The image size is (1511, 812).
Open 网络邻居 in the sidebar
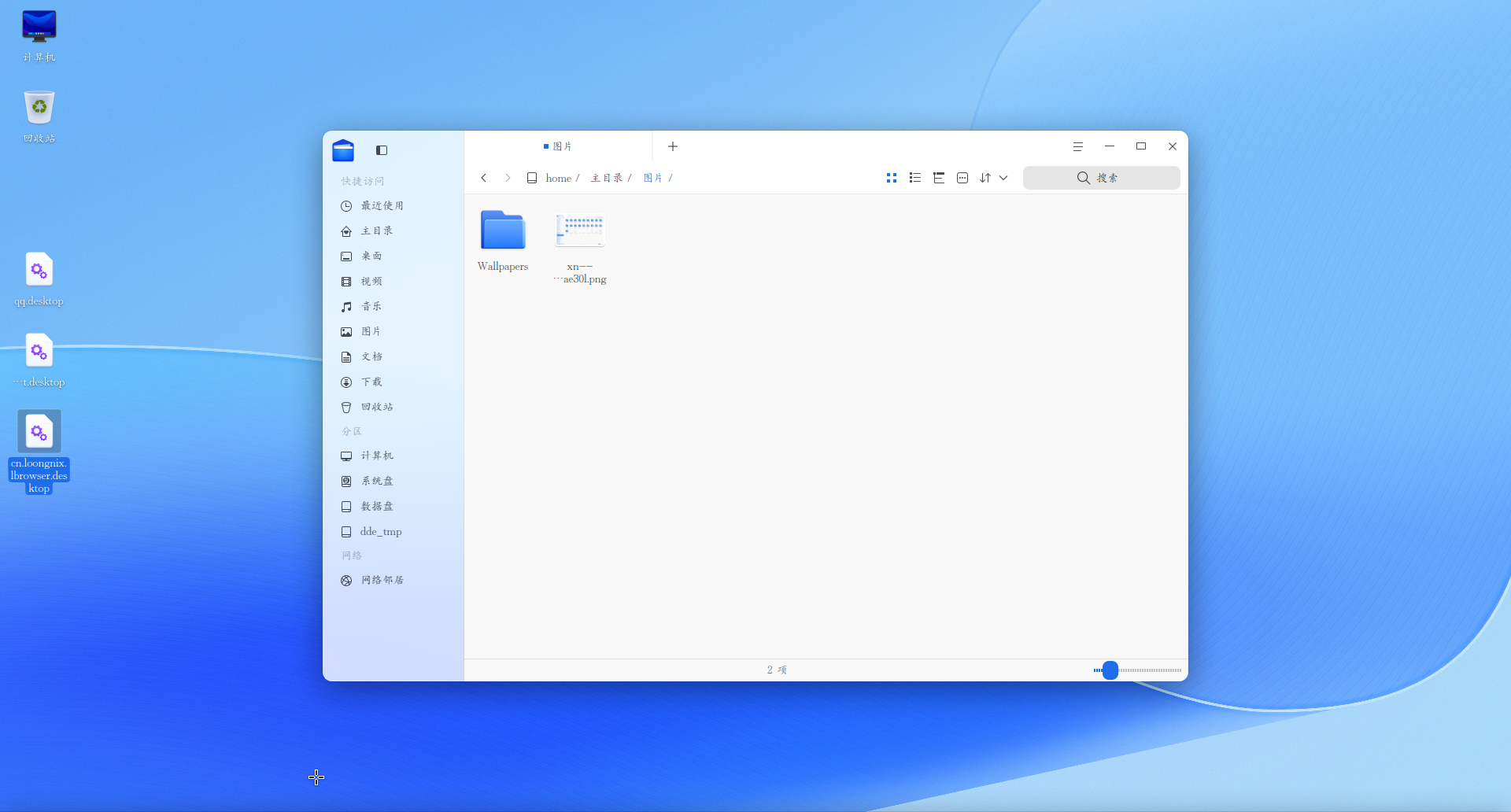pyautogui.click(x=393, y=580)
